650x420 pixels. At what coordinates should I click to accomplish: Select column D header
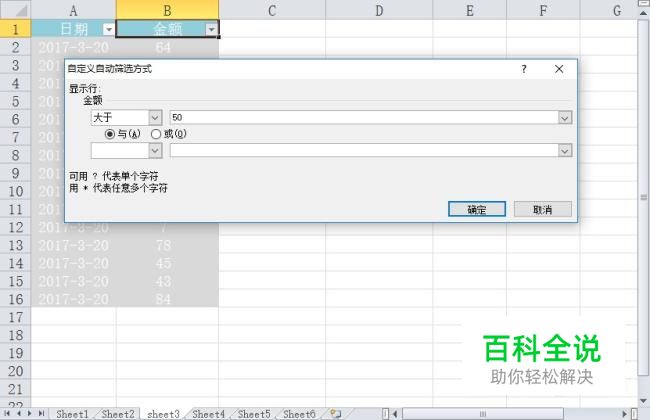(x=379, y=10)
